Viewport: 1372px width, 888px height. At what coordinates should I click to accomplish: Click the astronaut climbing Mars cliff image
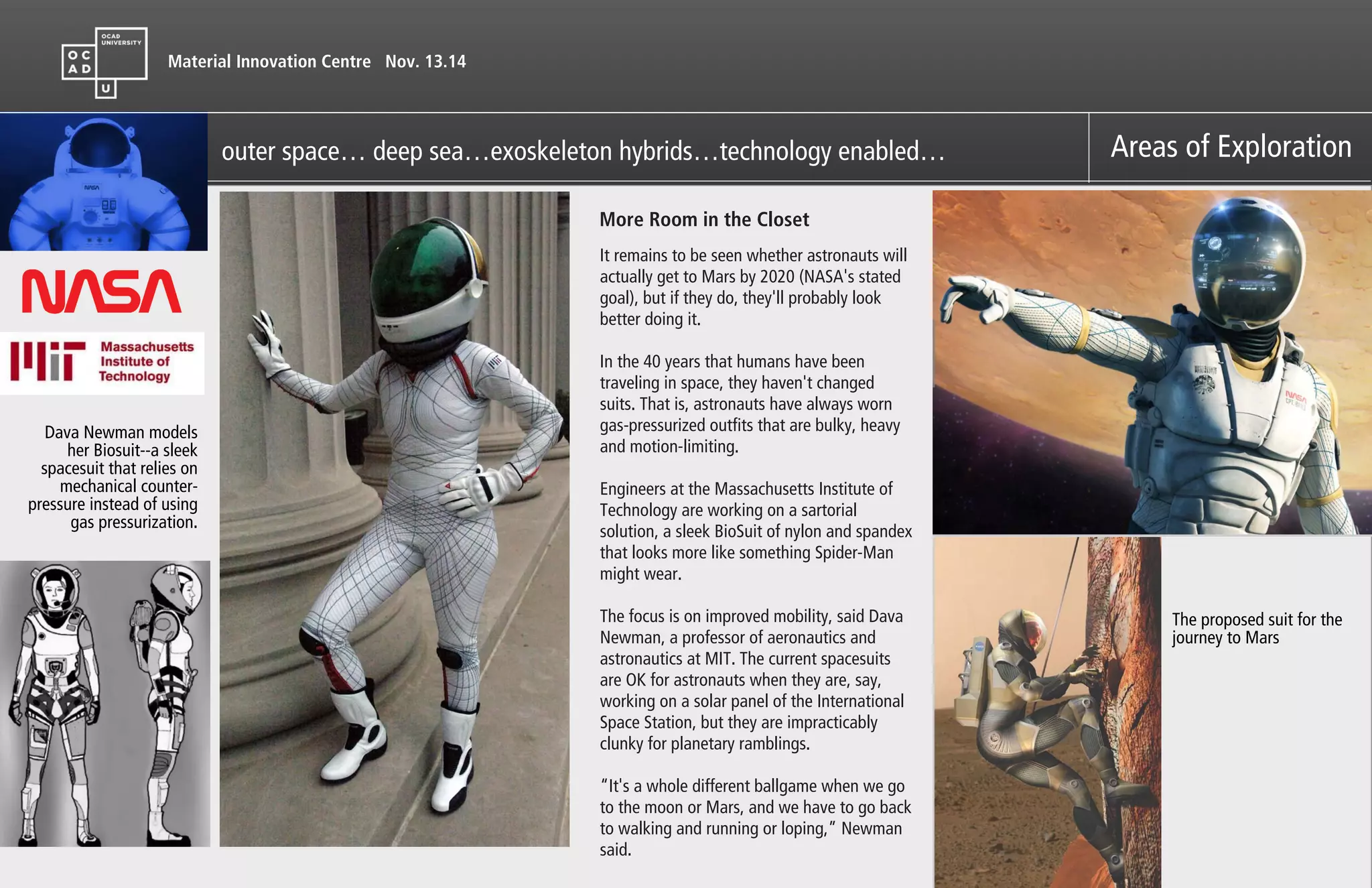coord(1047,712)
